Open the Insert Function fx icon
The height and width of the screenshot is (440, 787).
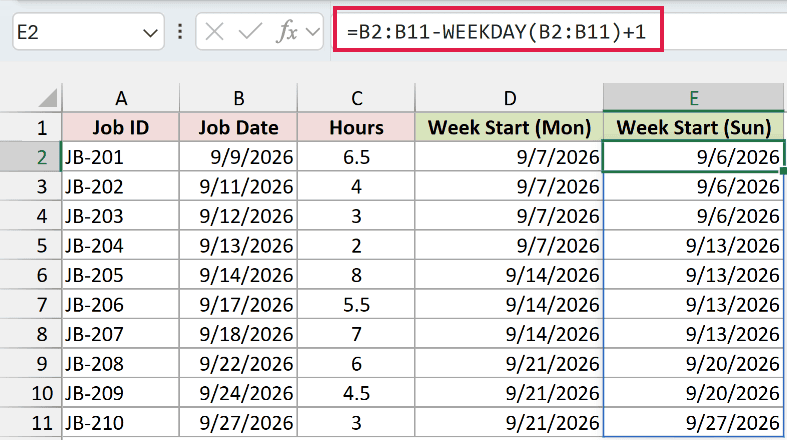(x=287, y=32)
